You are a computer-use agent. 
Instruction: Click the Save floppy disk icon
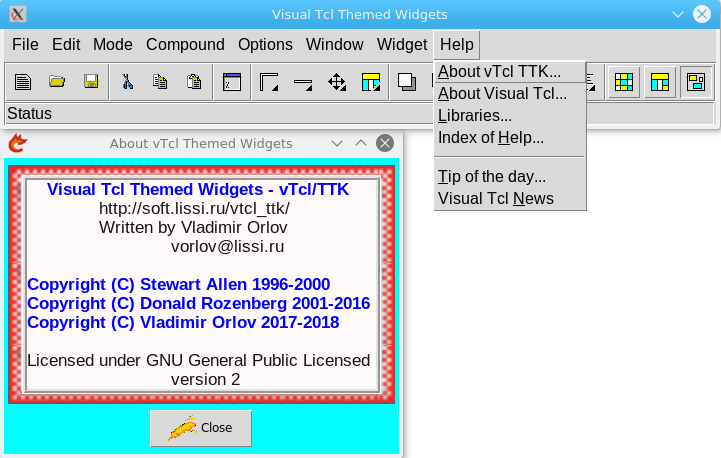(91, 82)
